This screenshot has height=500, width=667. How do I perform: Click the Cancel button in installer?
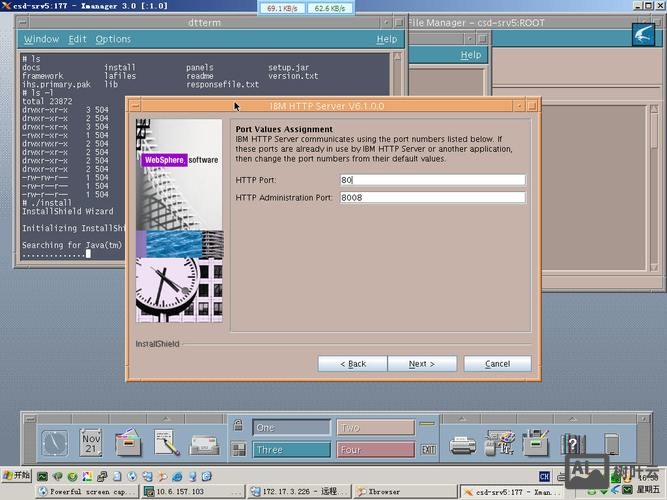497,364
